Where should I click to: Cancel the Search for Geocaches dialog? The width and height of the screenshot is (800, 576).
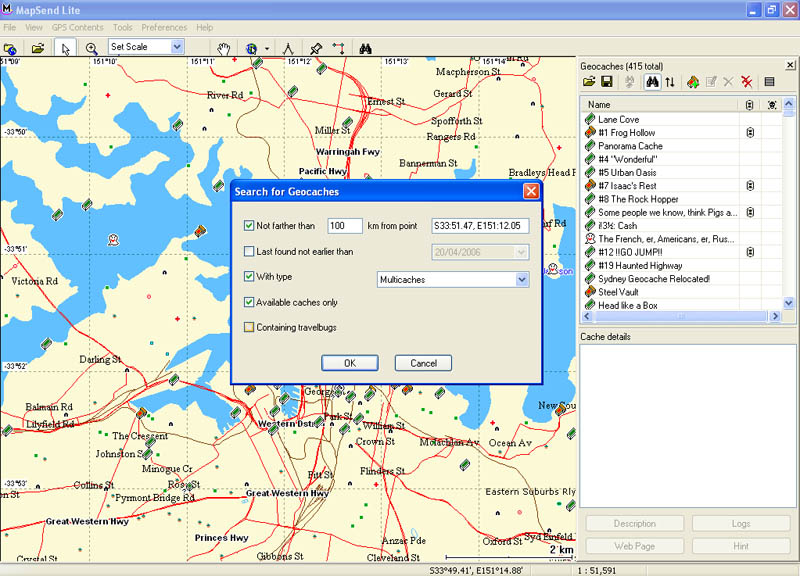(423, 363)
